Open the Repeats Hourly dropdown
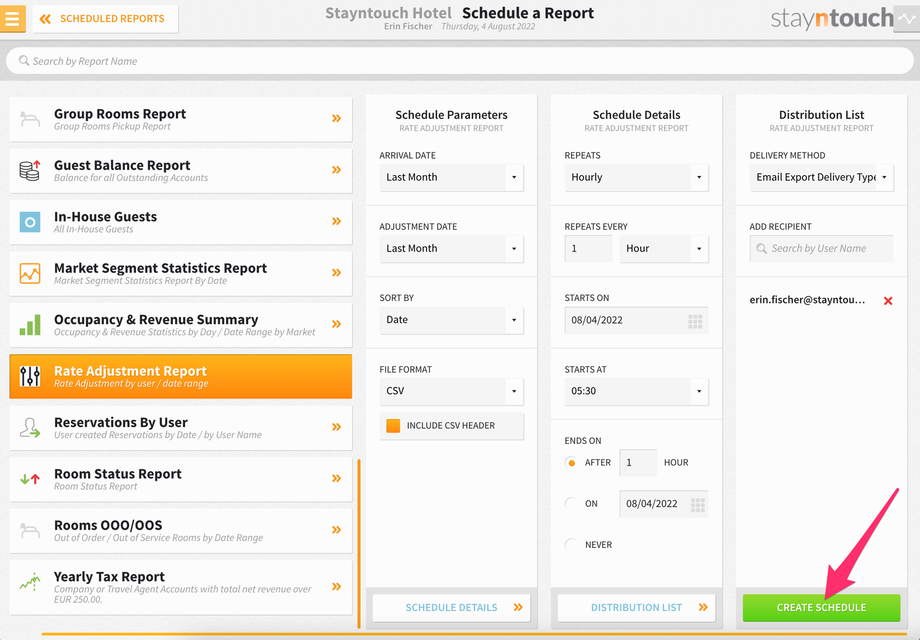920x640 pixels. [x=637, y=177]
